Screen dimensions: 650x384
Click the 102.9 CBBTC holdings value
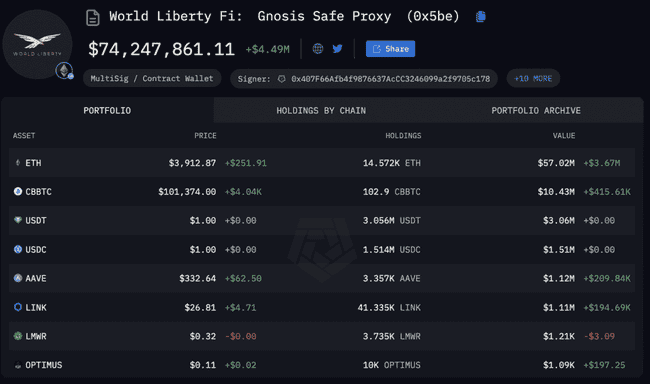(392, 192)
